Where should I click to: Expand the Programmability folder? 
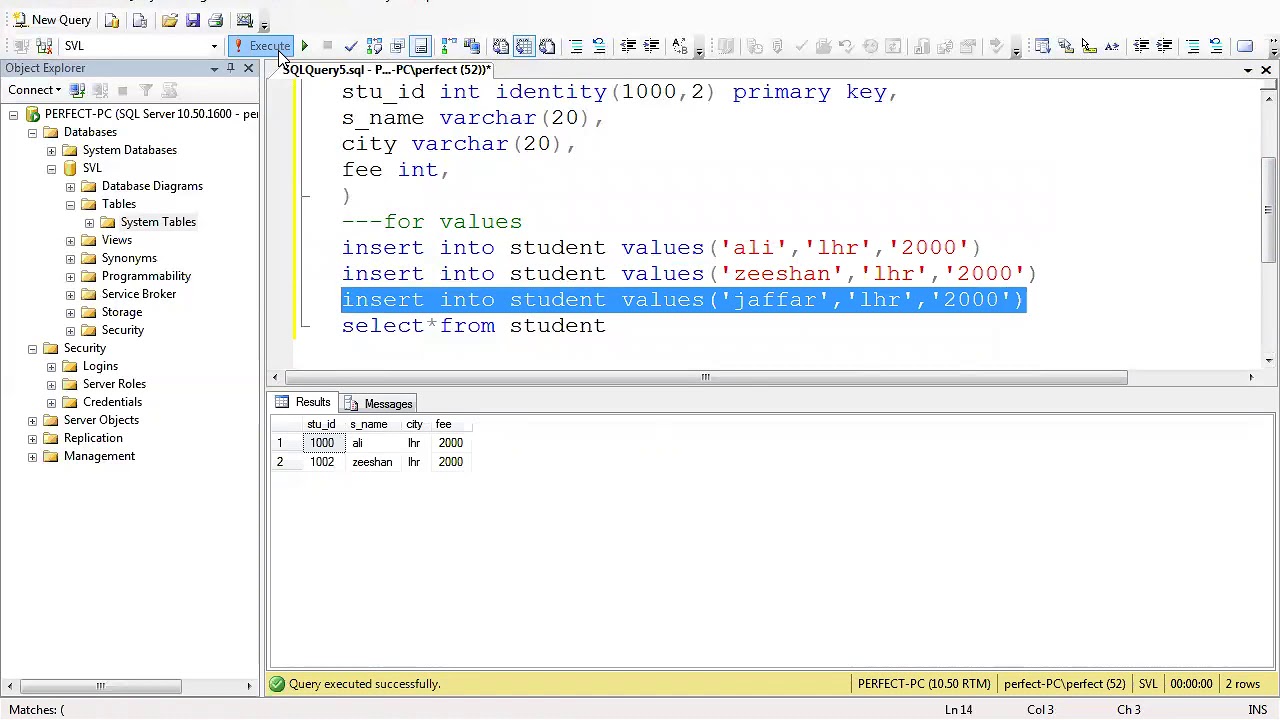(x=70, y=276)
